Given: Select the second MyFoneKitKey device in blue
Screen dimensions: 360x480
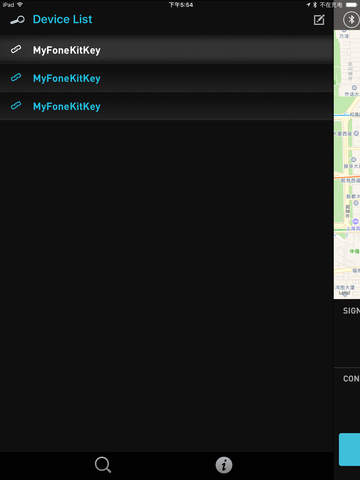Looking at the screenshot, I should [167, 78].
